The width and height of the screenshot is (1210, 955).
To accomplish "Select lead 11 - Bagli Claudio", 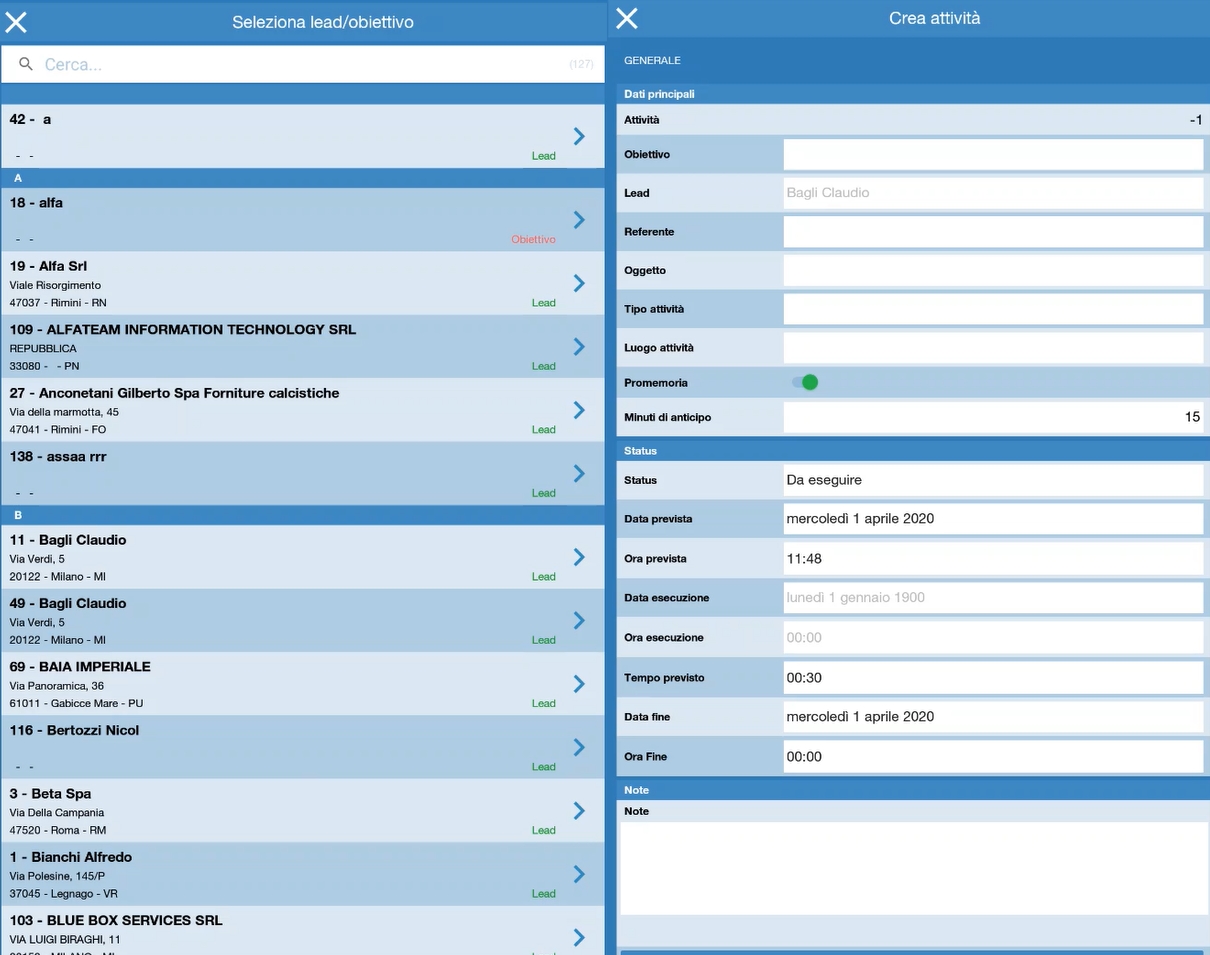I will coord(303,557).
